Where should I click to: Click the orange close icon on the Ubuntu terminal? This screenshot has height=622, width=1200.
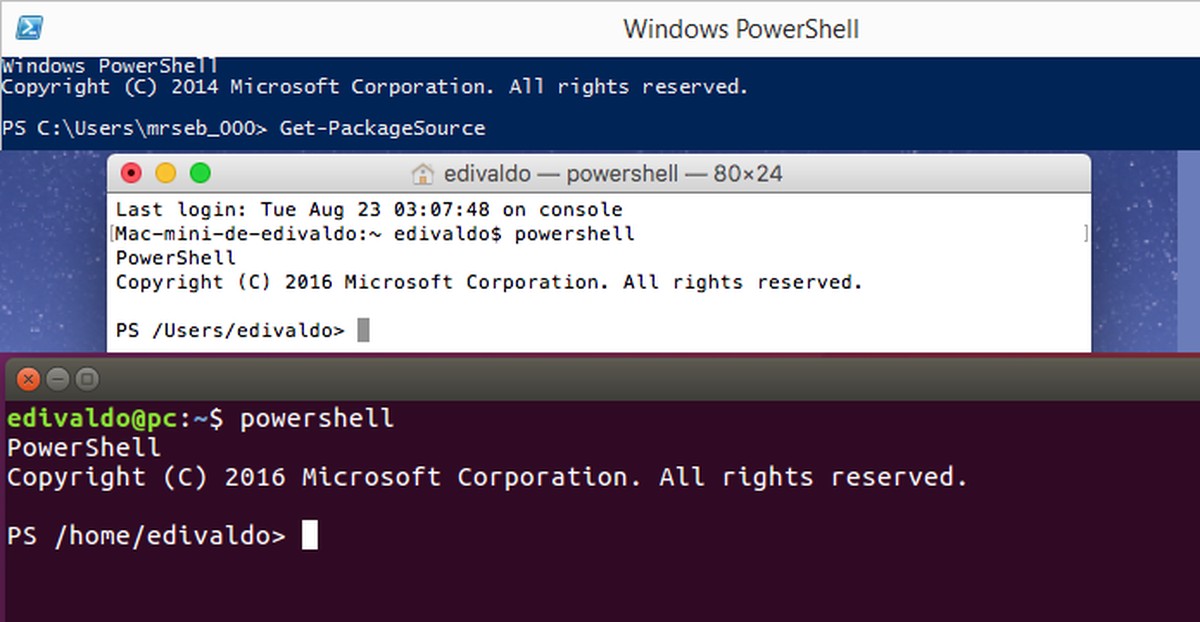26,379
